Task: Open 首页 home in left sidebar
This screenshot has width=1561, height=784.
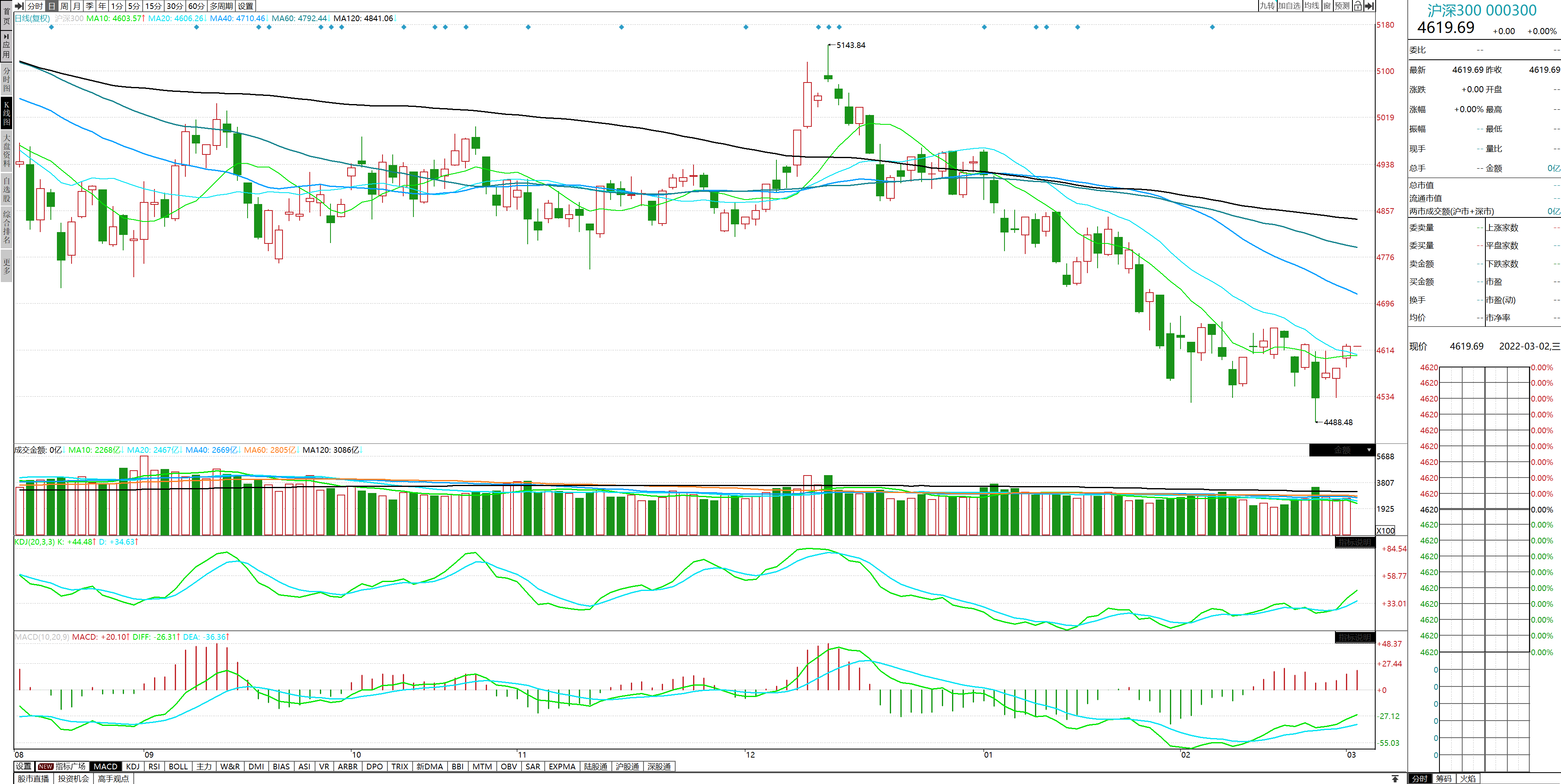Action: tap(6, 16)
